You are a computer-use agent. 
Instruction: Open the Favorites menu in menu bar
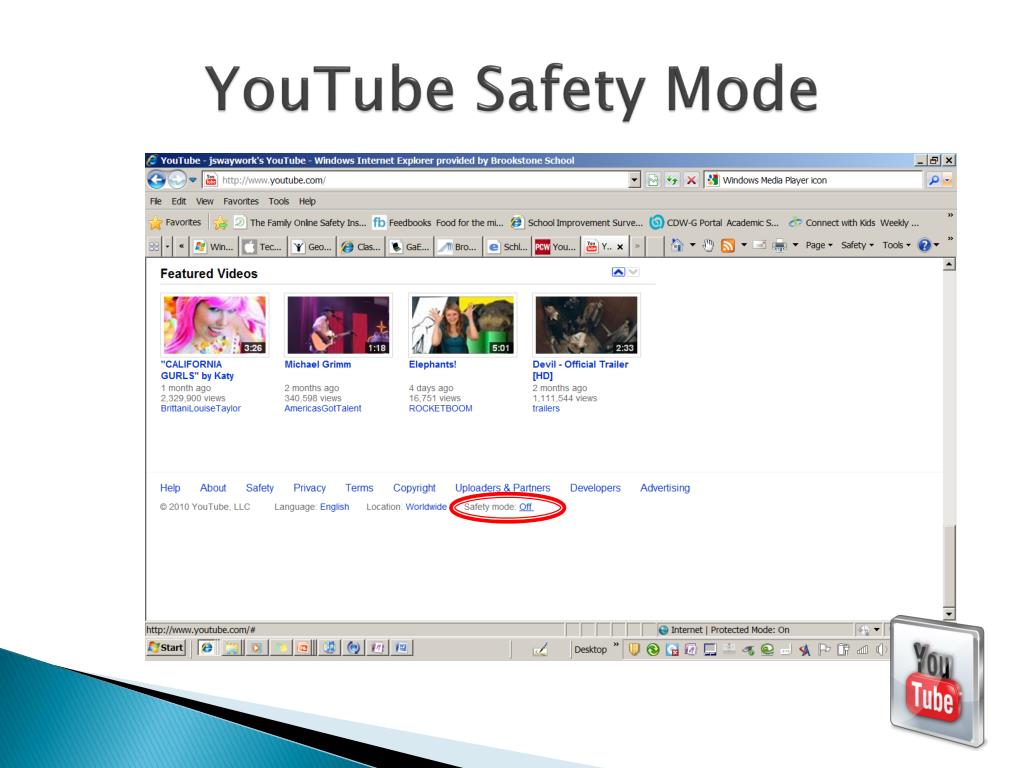[x=241, y=201]
